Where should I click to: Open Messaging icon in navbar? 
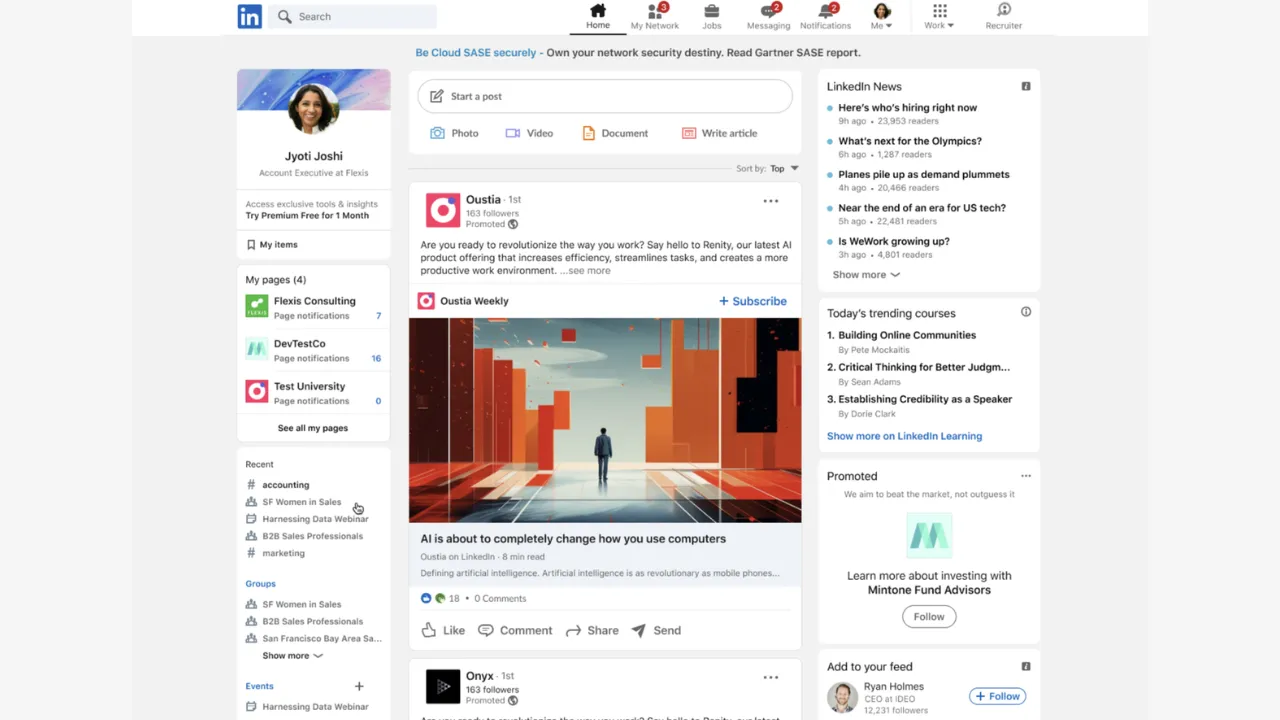[x=768, y=11]
